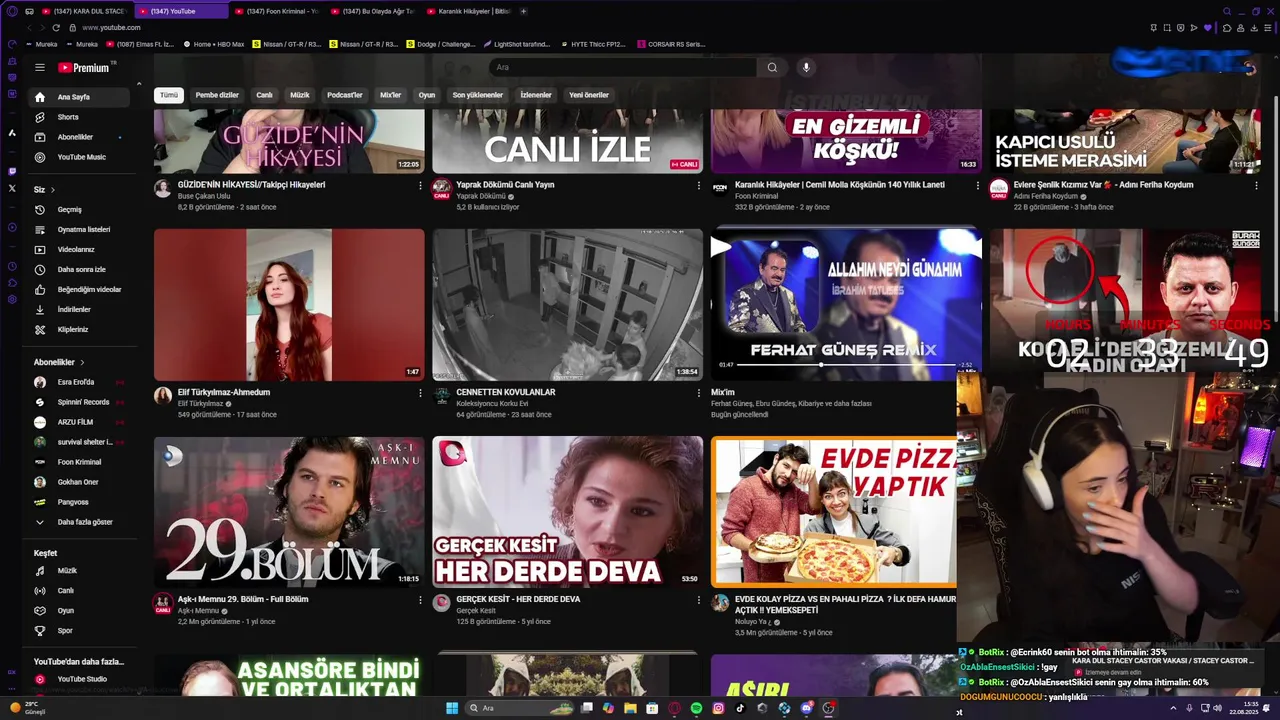Switch to KARA DUL STACEY browser tab

(x=86, y=11)
